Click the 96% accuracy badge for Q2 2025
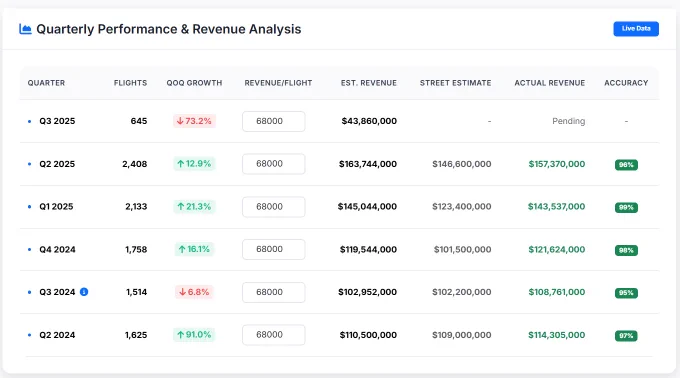The width and height of the screenshot is (680, 378). (626, 165)
